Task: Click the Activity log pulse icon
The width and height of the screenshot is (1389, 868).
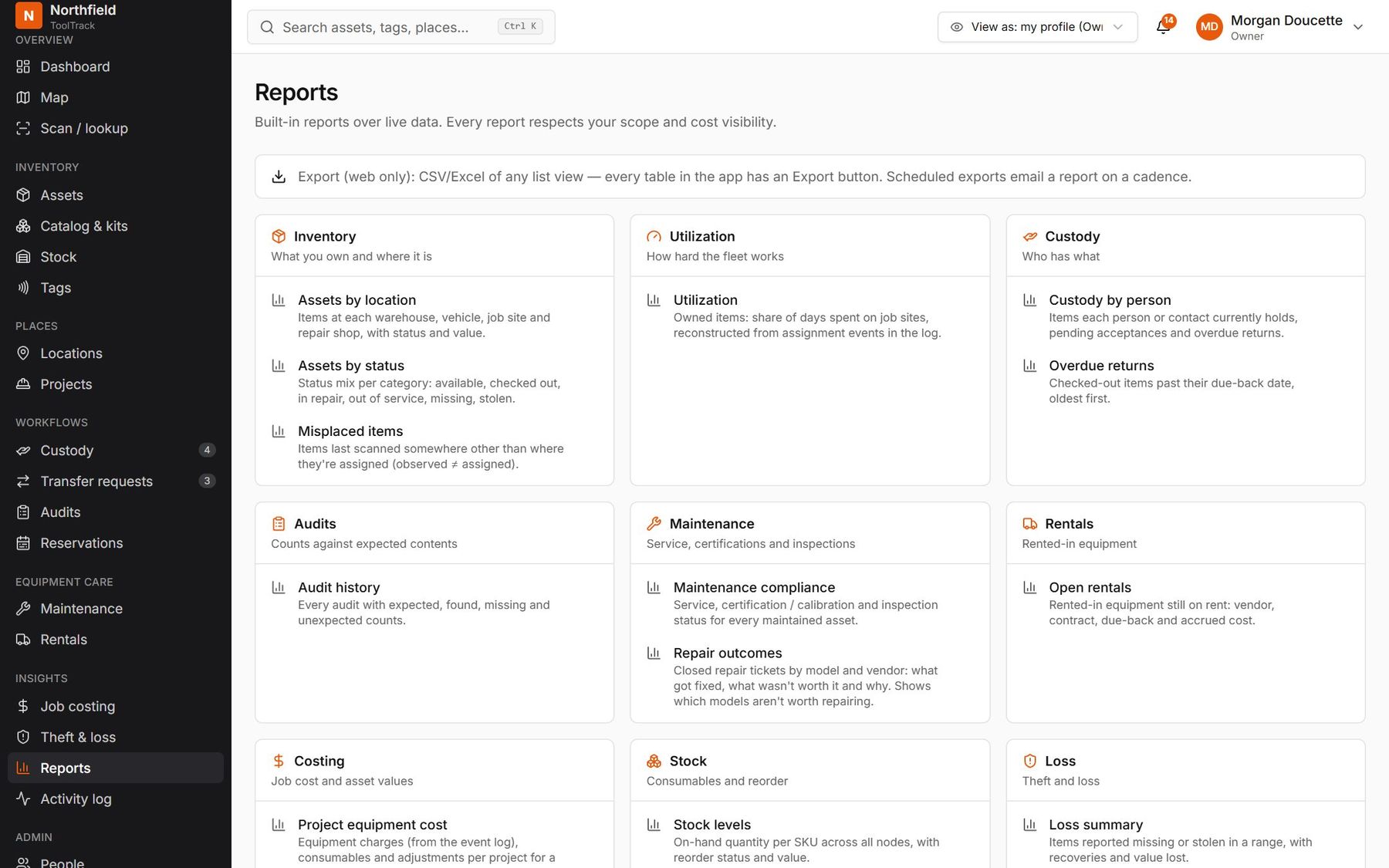Action: (23, 799)
